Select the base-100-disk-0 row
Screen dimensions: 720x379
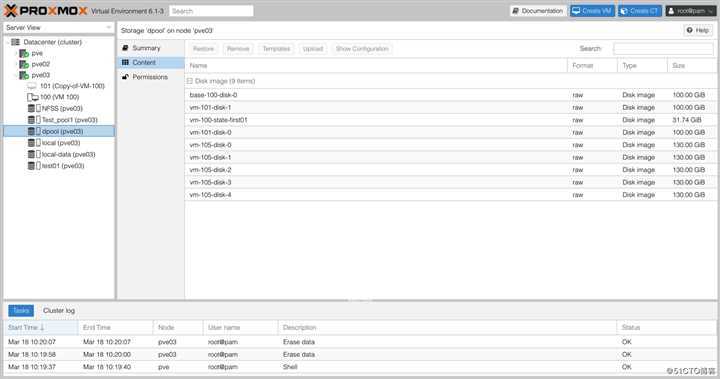[x=451, y=95]
